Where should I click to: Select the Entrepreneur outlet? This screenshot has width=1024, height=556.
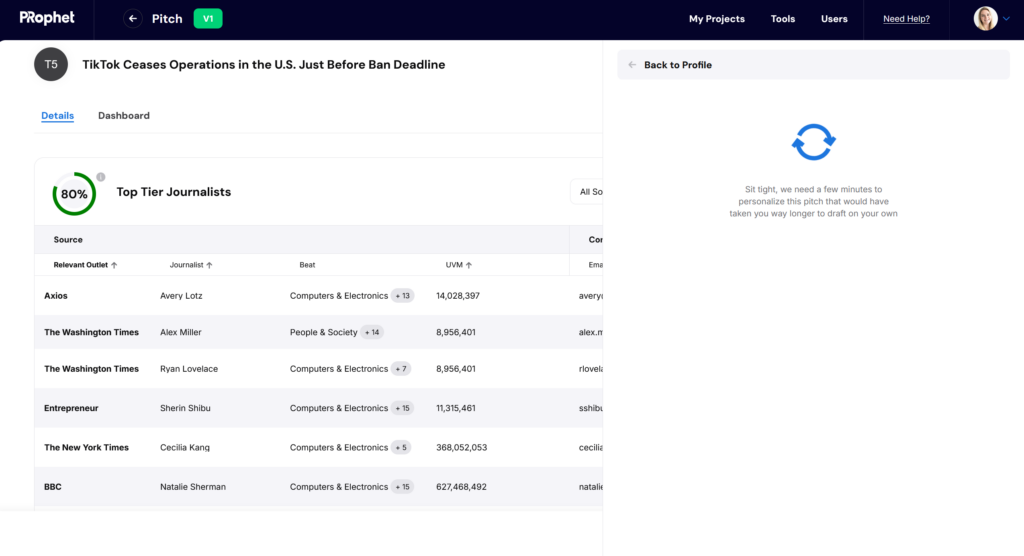71,408
